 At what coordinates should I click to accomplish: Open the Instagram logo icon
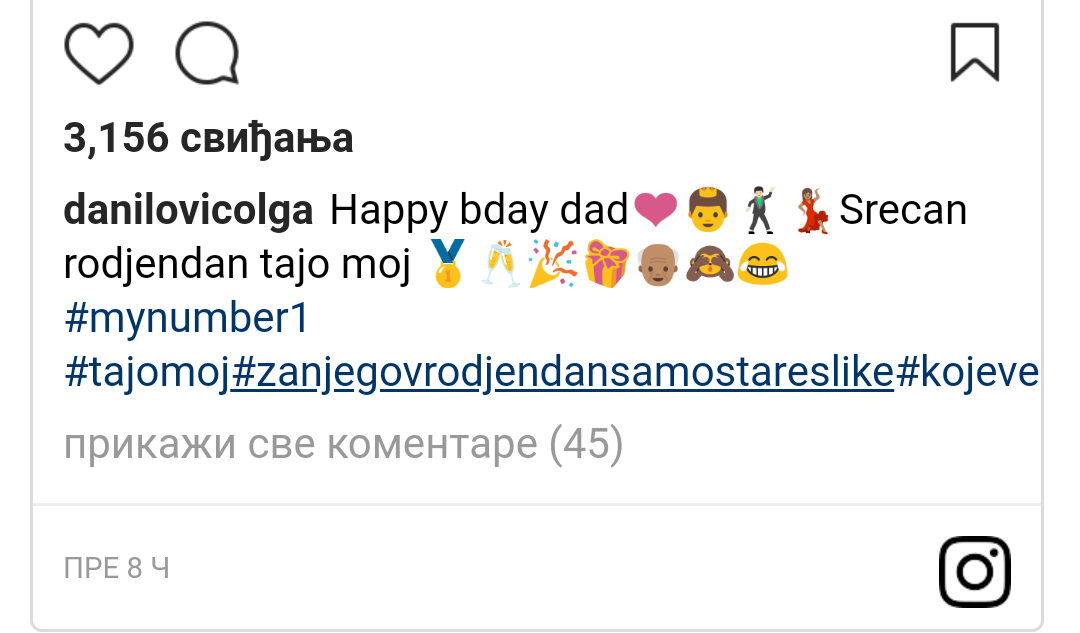pos(975,572)
